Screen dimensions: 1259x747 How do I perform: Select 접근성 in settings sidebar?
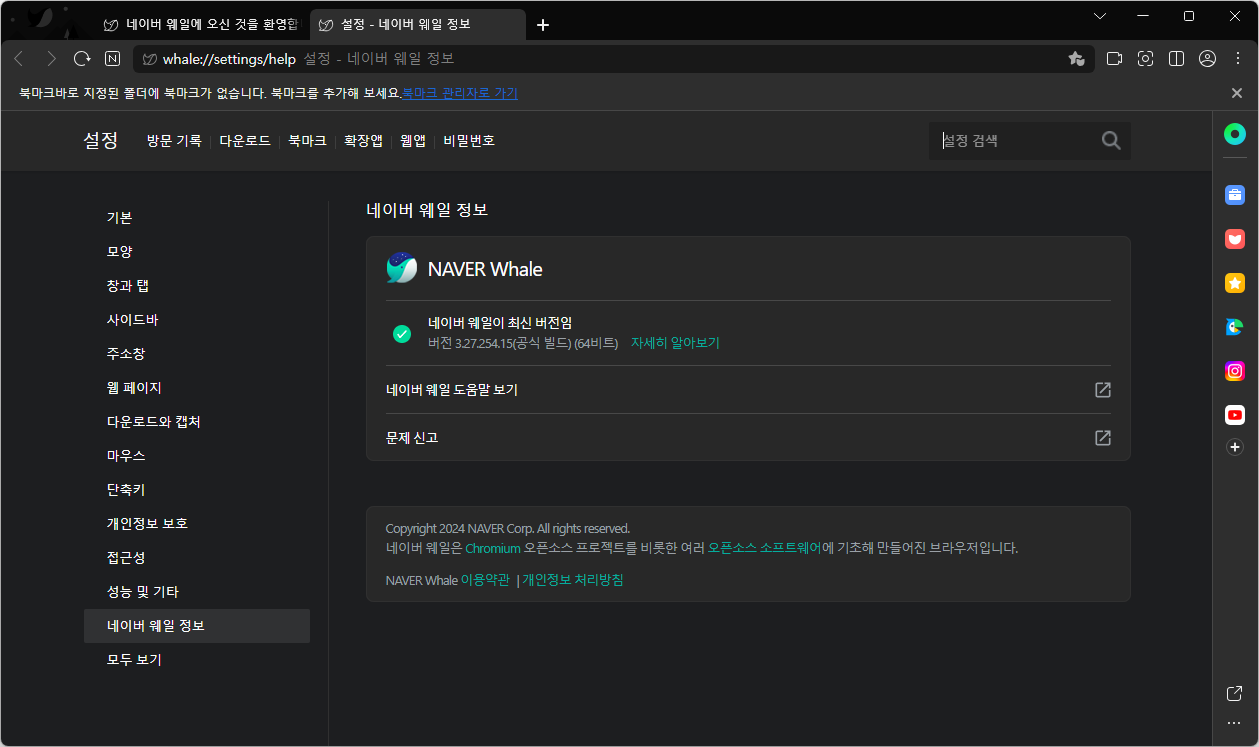[x=197, y=558]
